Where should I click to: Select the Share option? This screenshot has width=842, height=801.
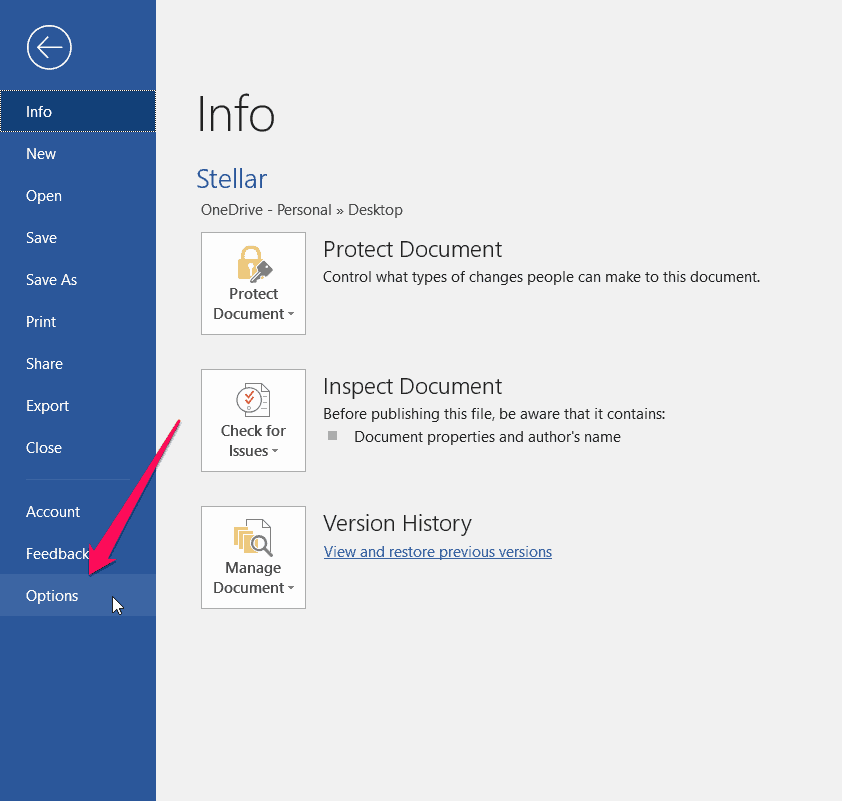(44, 364)
